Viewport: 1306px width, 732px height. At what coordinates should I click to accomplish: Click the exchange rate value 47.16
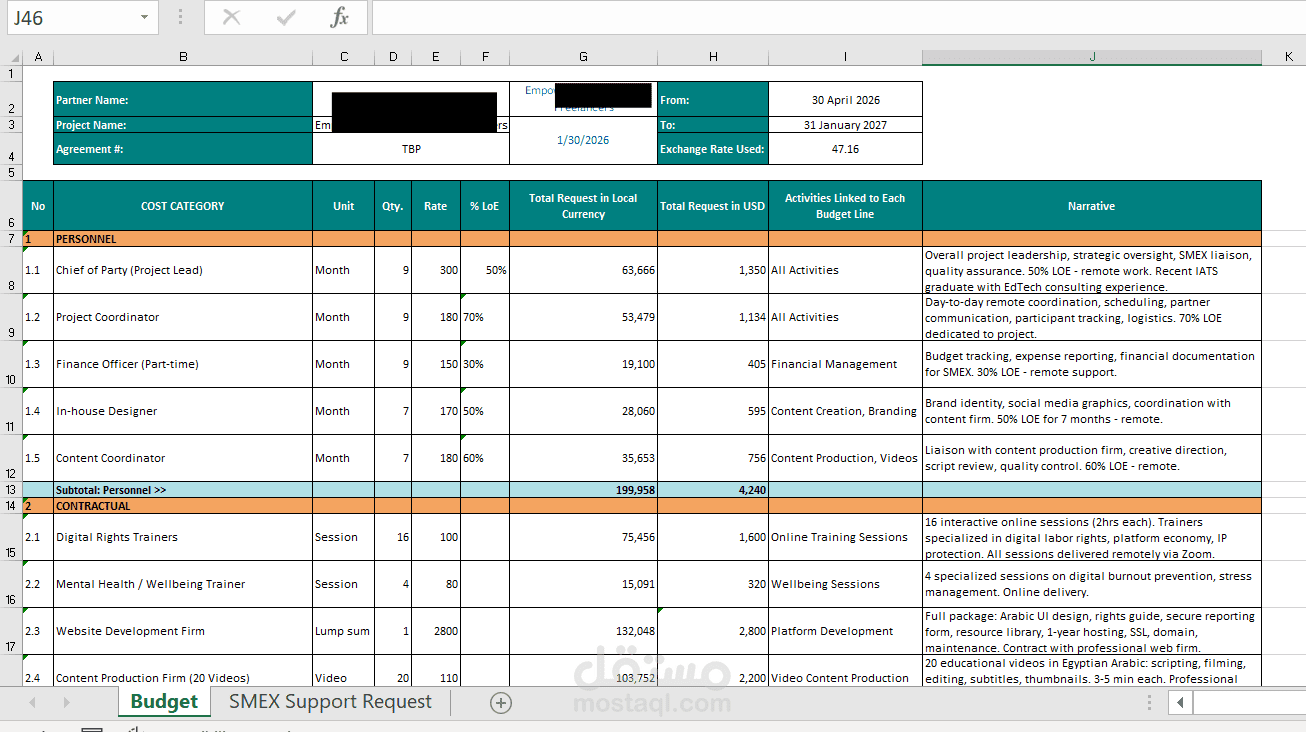[x=845, y=149]
